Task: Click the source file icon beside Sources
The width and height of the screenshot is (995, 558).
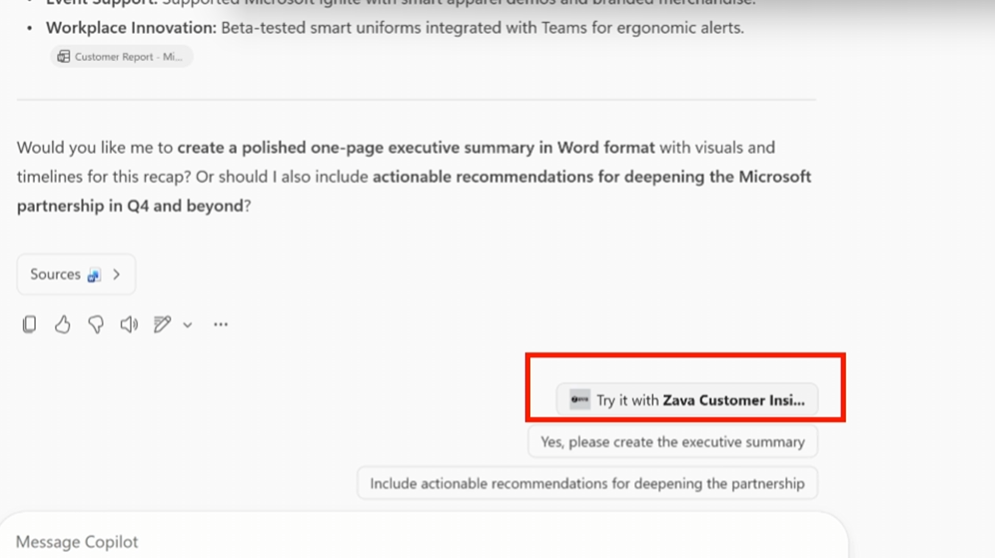Action: [94, 275]
